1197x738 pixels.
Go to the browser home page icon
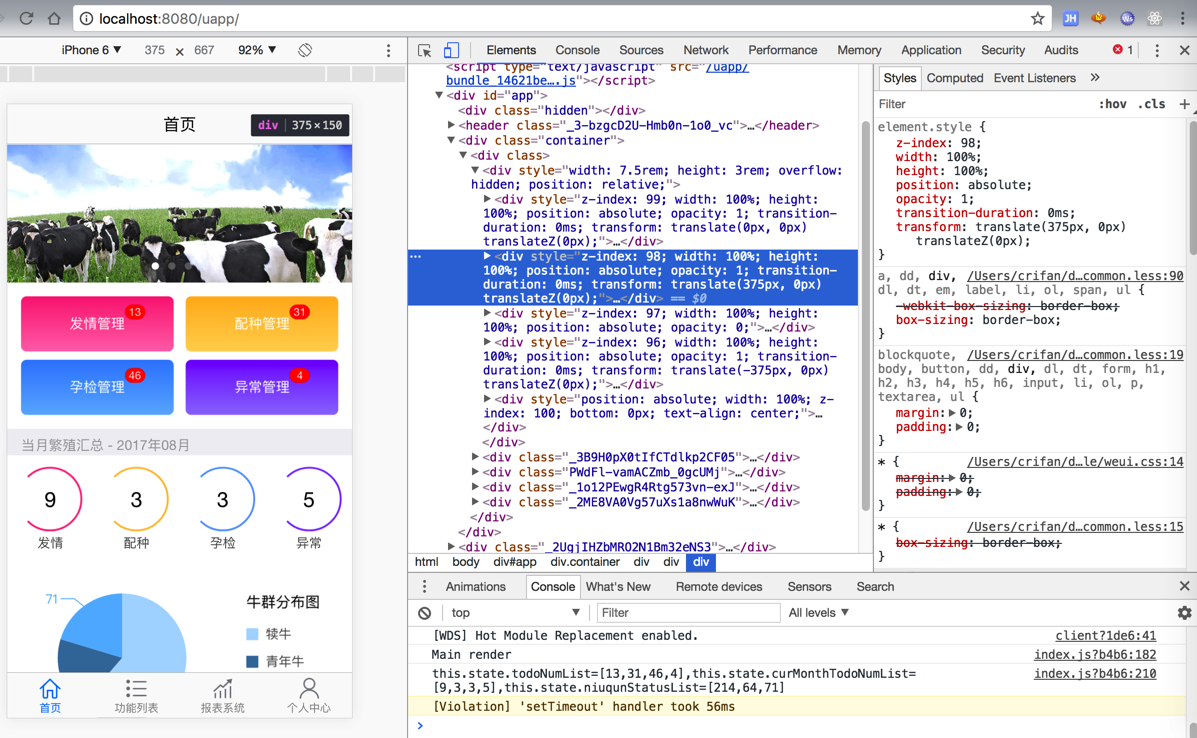[54, 18]
